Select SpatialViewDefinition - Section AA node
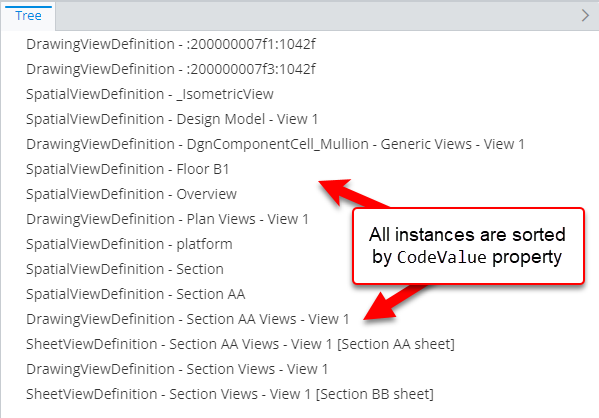This screenshot has width=599, height=418. [x=136, y=294]
